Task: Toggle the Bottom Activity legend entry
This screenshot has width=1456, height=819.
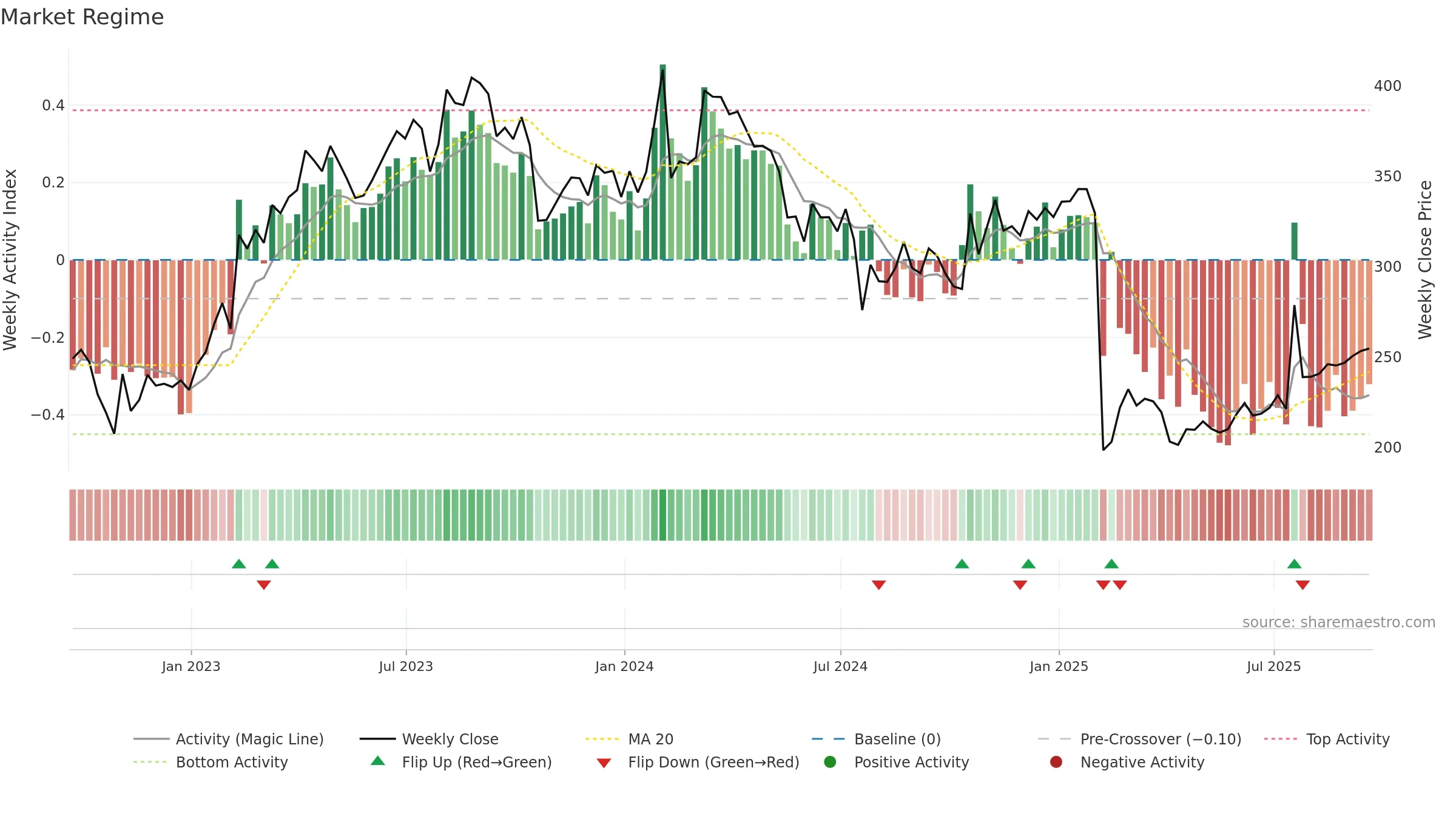Action: point(211,762)
